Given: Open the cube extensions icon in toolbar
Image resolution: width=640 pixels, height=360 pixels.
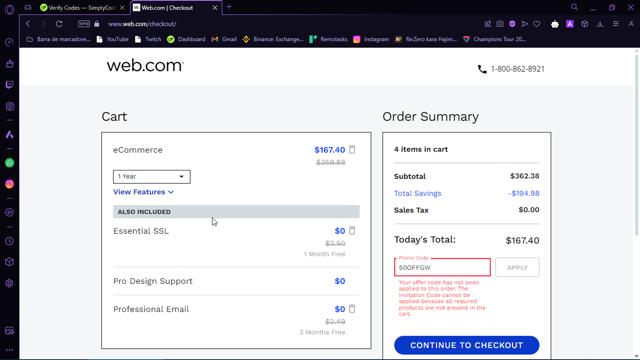Looking at the screenshot, I should pos(584,24).
